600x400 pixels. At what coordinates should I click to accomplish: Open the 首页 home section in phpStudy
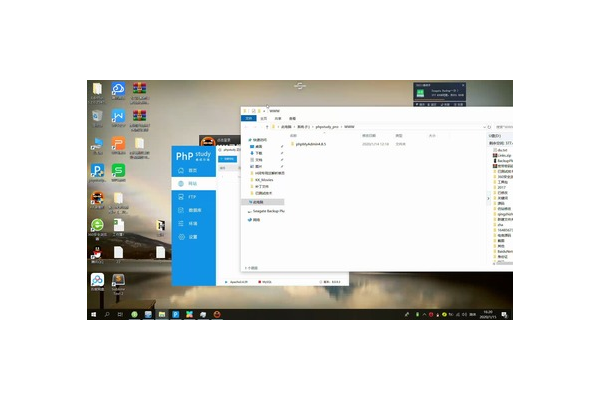[193, 170]
